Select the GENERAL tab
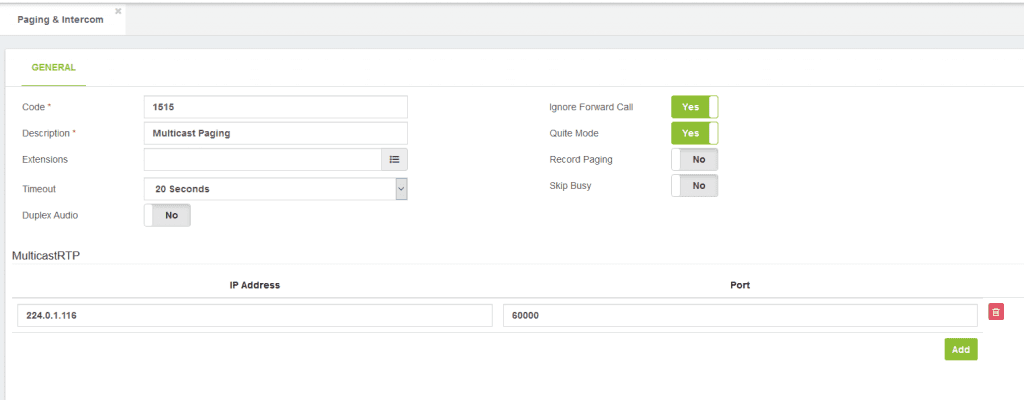This screenshot has height=400, width=1024. 54,67
